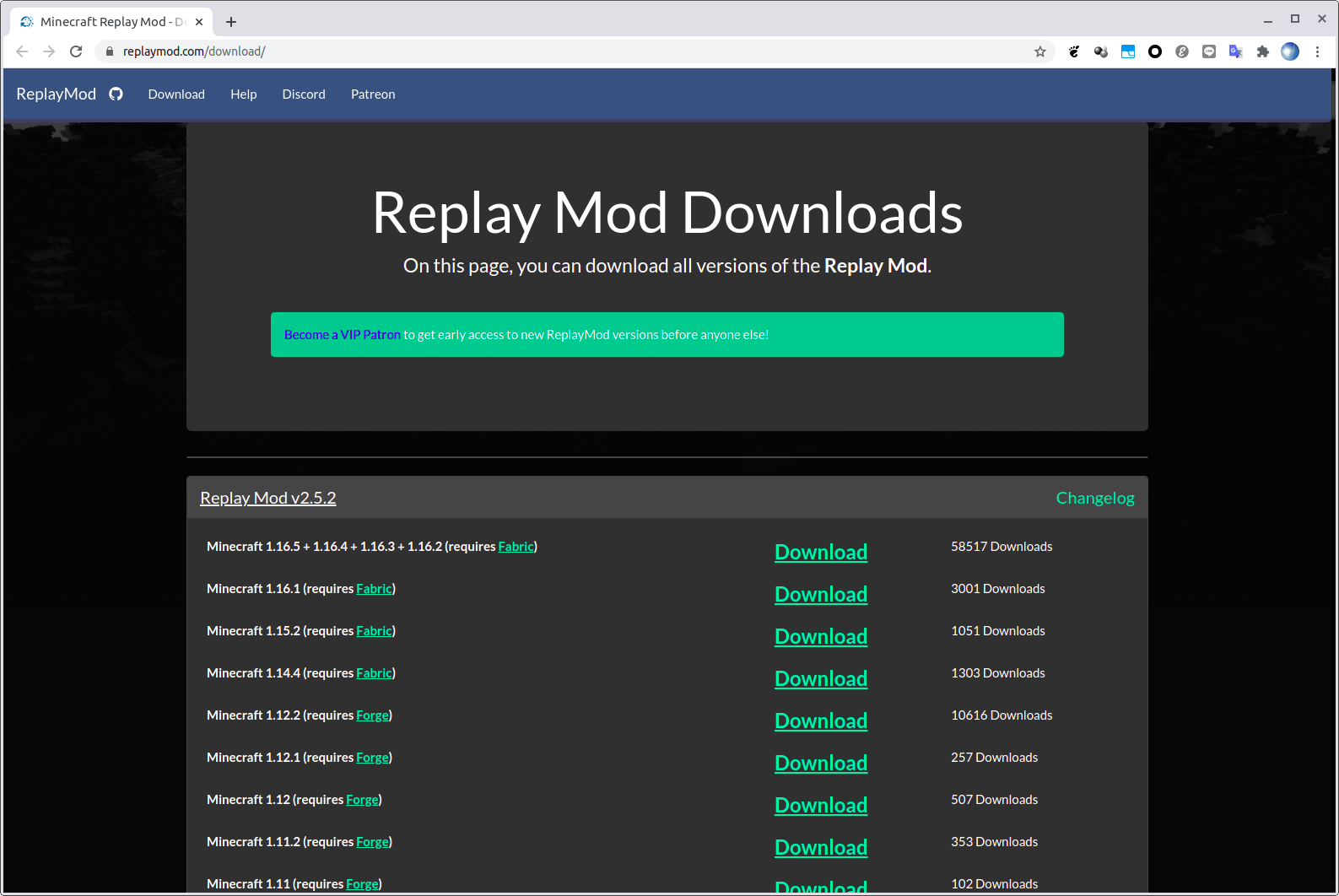Download the Minecraft 1.15.2 version
Image resolution: width=1339 pixels, height=896 pixels.
coord(821,636)
